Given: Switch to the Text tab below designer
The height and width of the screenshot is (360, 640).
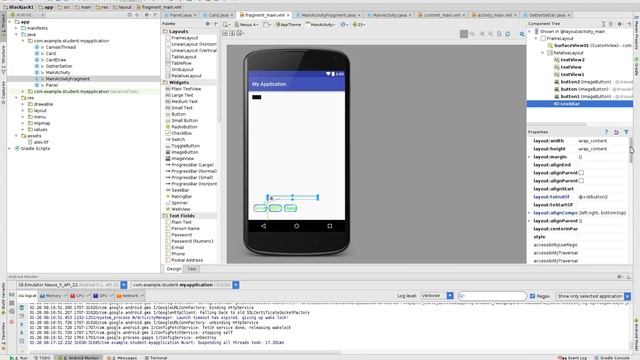Looking at the screenshot, I should click(x=191, y=269).
